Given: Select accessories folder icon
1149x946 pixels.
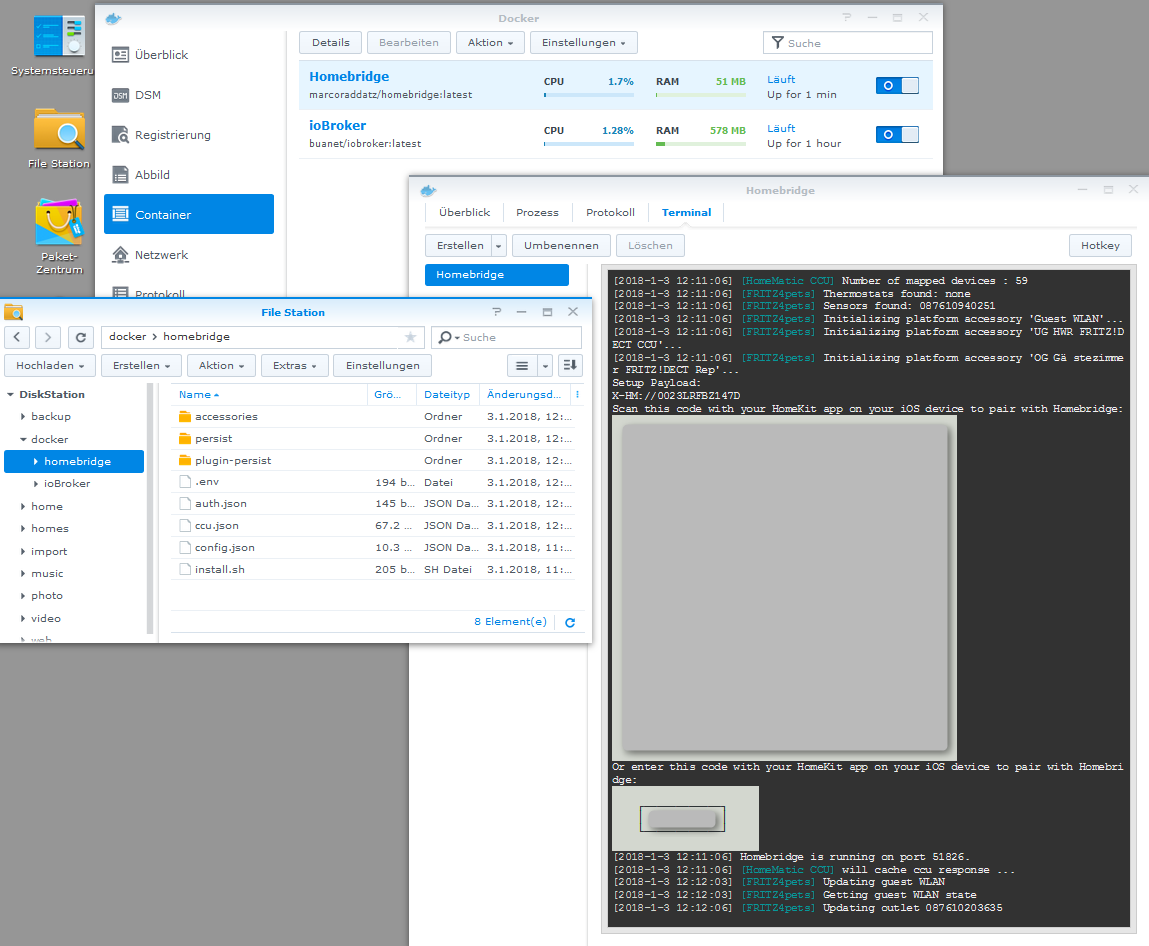Looking at the screenshot, I should point(185,416).
